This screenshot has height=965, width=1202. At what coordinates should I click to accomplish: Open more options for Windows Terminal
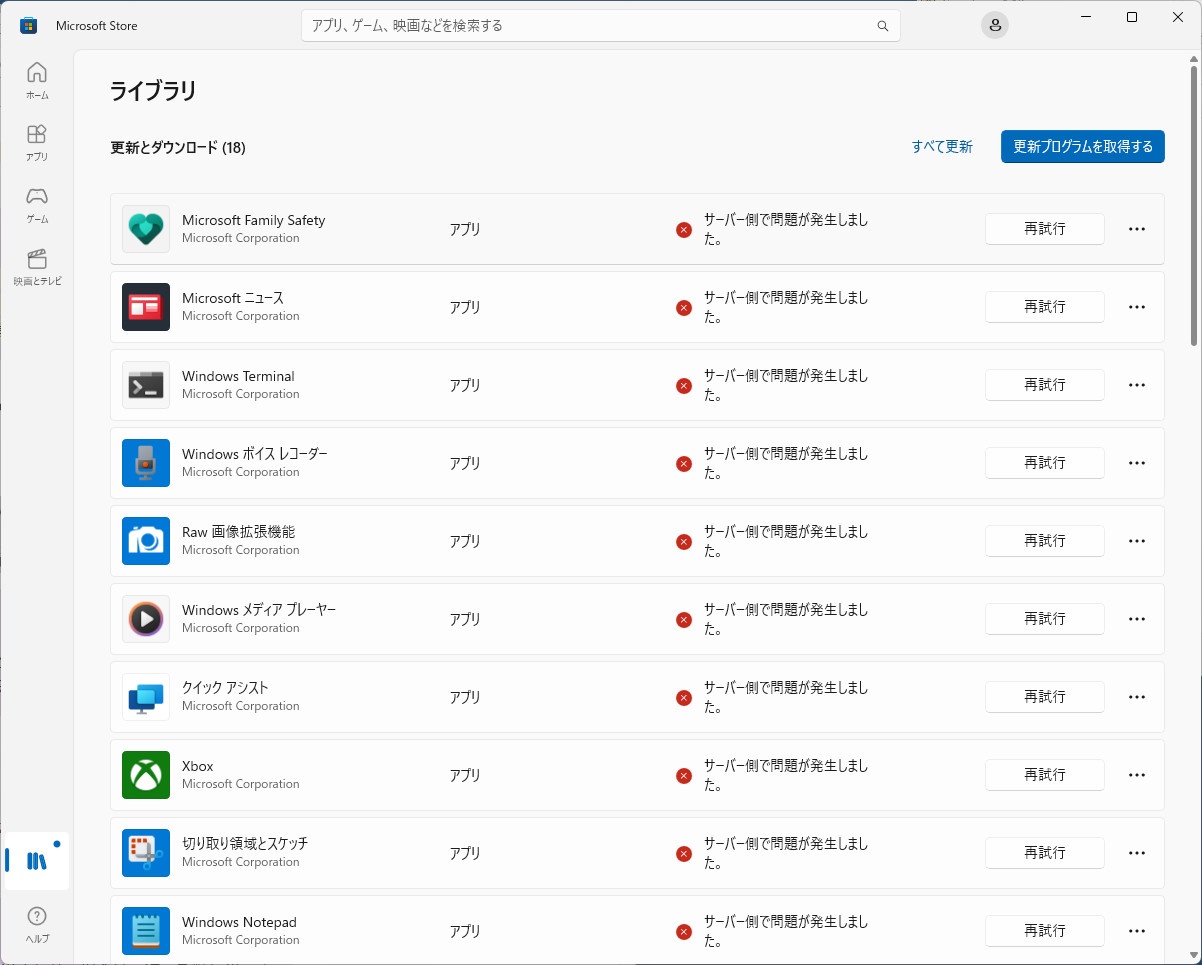pos(1136,385)
